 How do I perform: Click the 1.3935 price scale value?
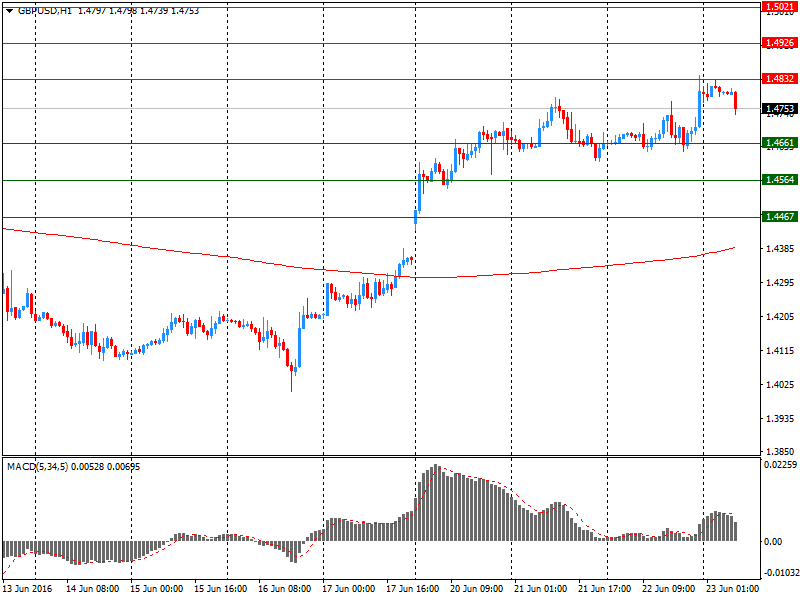coord(780,419)
